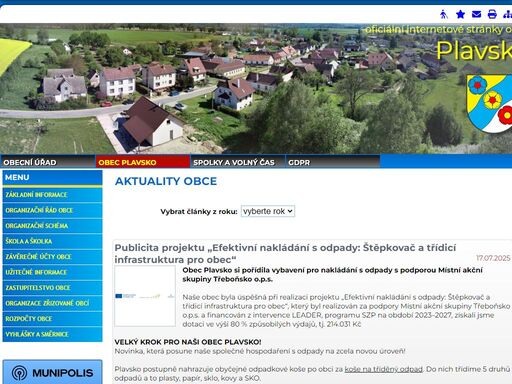The image size is (512, 384).
Task: Click the MENU sidebar header
Action: [x=52, y=178]
